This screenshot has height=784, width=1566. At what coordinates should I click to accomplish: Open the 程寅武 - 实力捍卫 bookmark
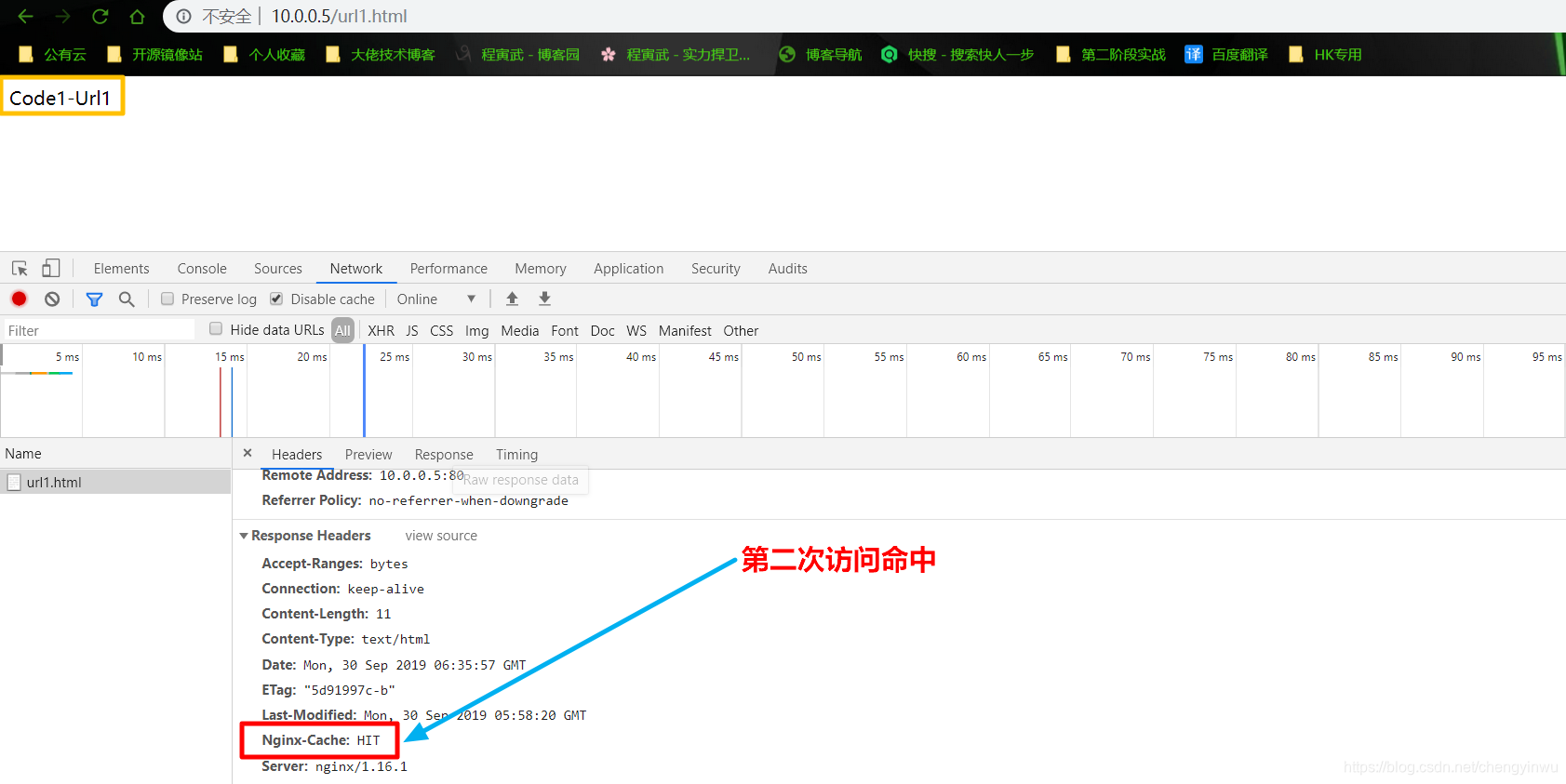point(676,55)
